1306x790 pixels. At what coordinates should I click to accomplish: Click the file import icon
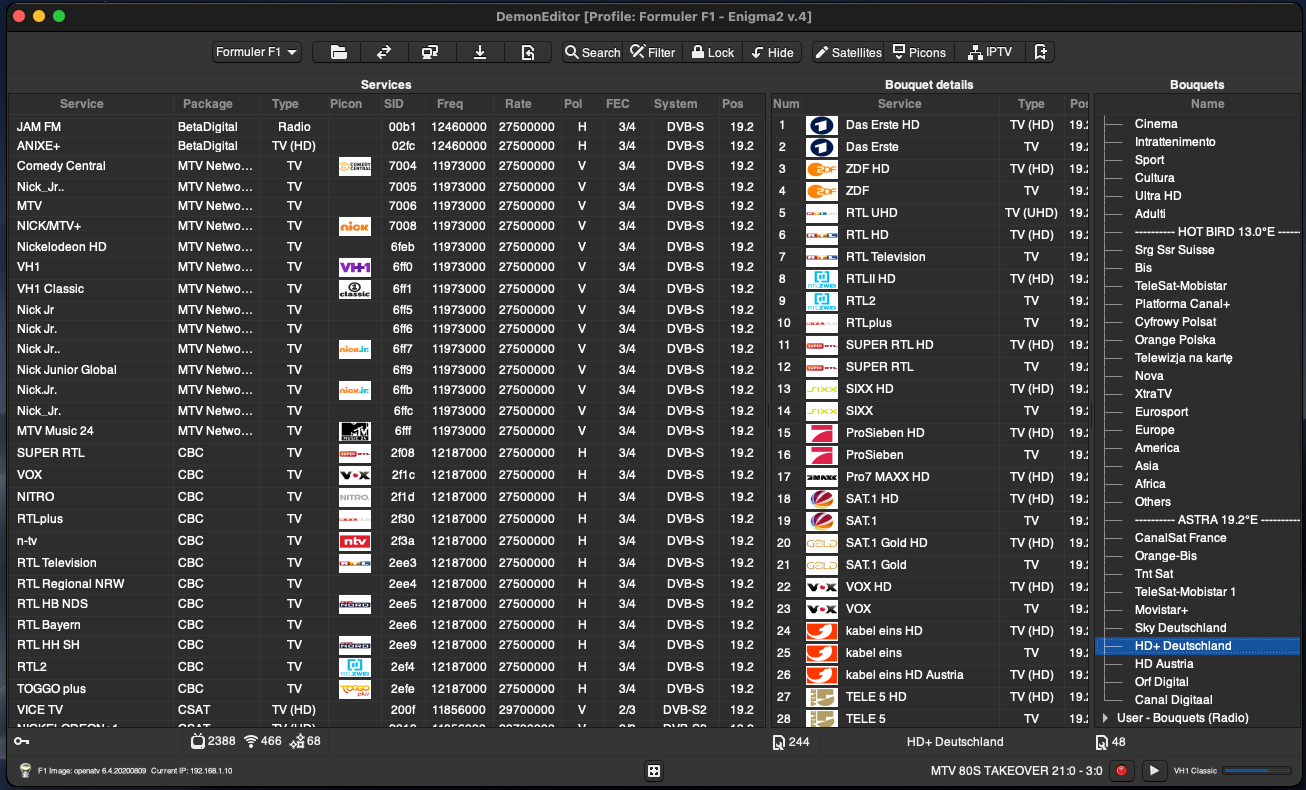(527, 52)
